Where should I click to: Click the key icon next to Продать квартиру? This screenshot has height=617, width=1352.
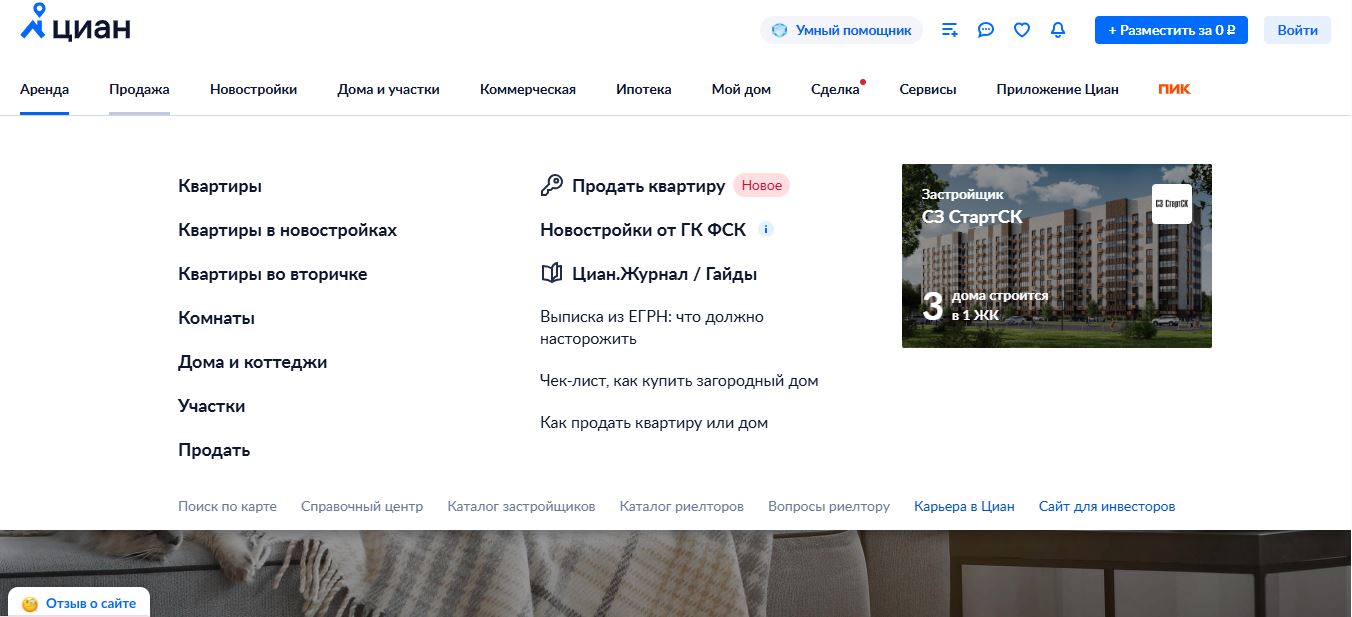[x=552, y=185]
